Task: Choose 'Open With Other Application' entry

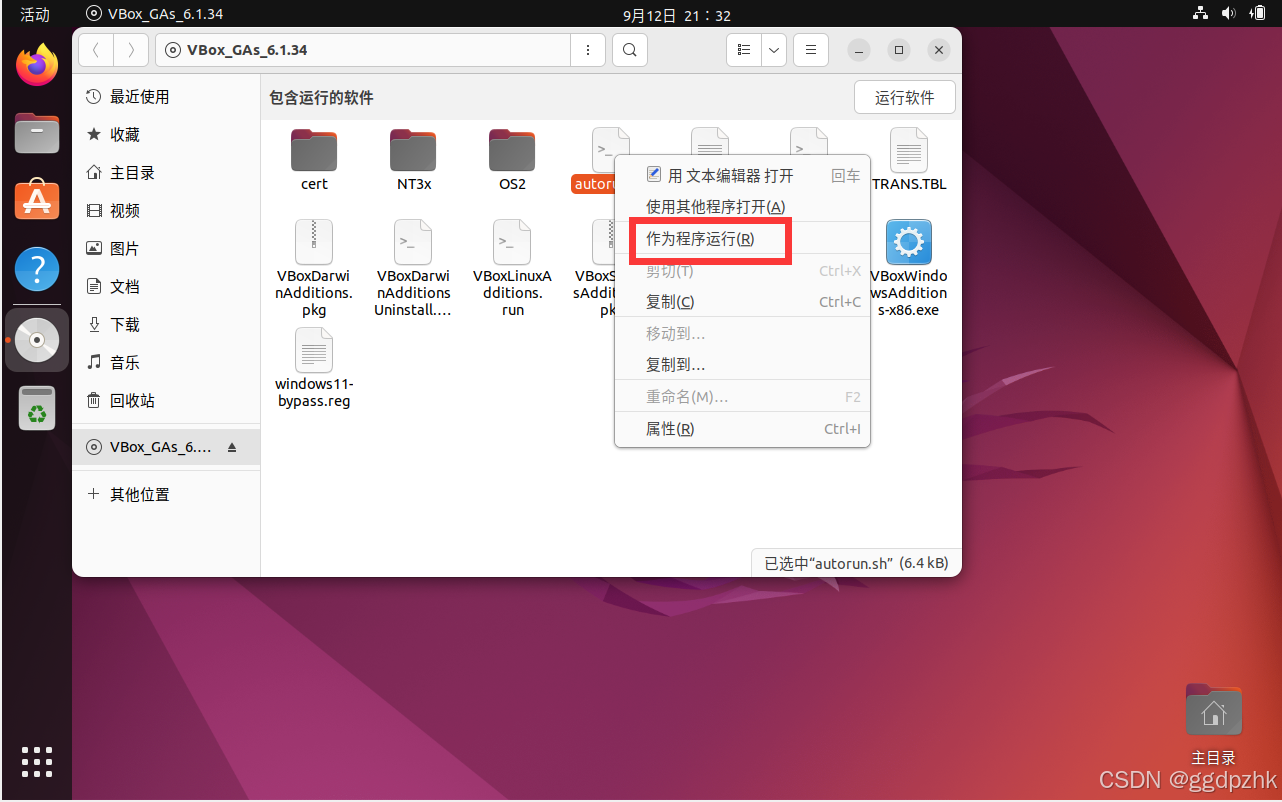Action: 742,206
